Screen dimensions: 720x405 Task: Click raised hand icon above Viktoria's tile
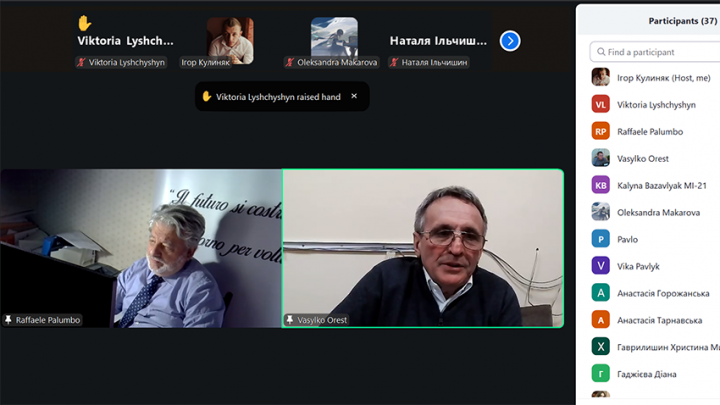[x=85, y=22]
